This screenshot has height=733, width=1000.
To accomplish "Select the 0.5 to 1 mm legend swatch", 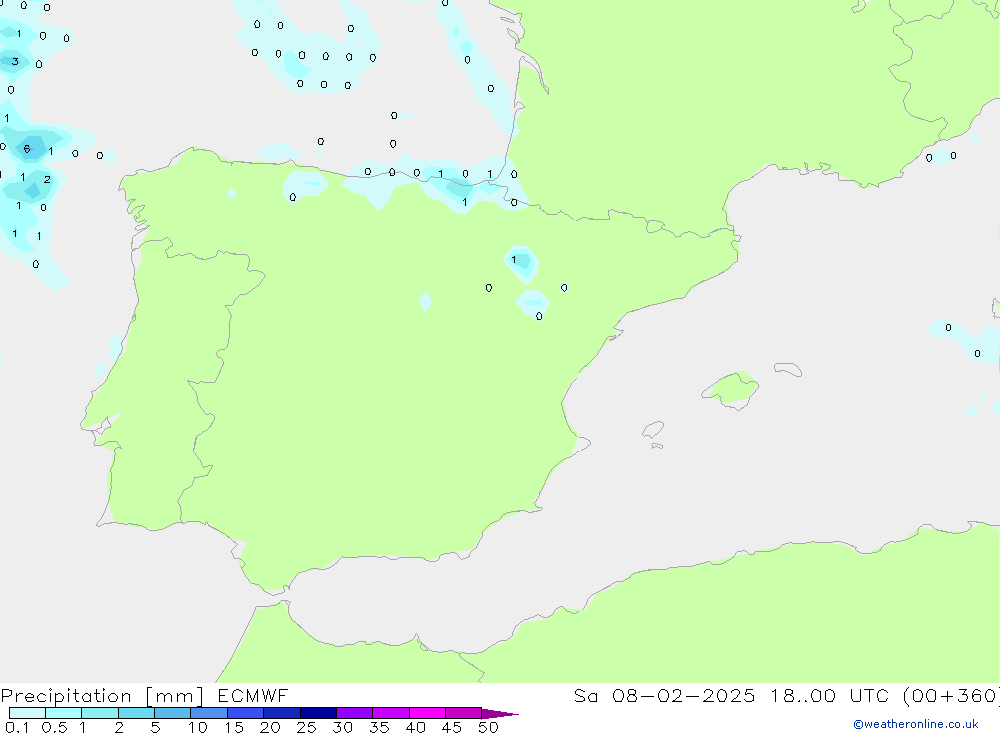I will pos(64,713).
